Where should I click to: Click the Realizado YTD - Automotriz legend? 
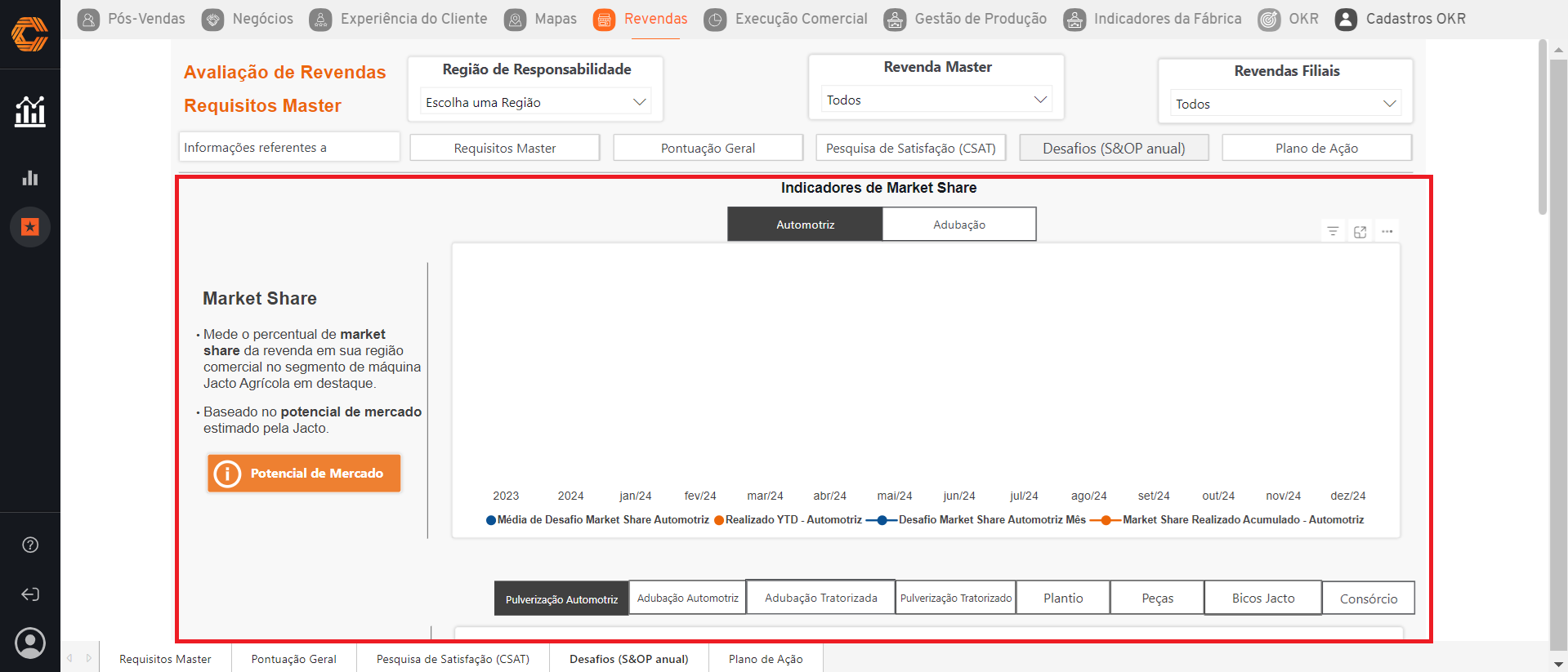point(788,519)
